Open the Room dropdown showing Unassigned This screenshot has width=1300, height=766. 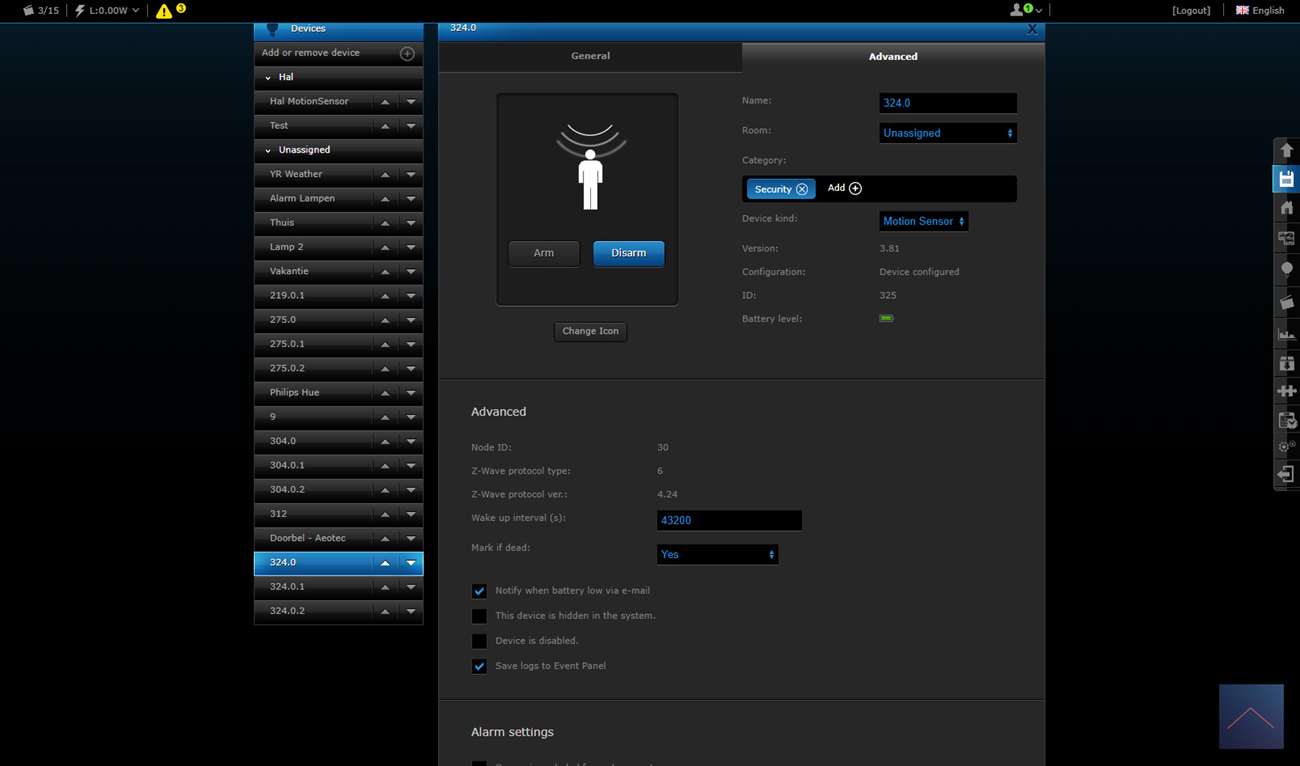point(947,133)
